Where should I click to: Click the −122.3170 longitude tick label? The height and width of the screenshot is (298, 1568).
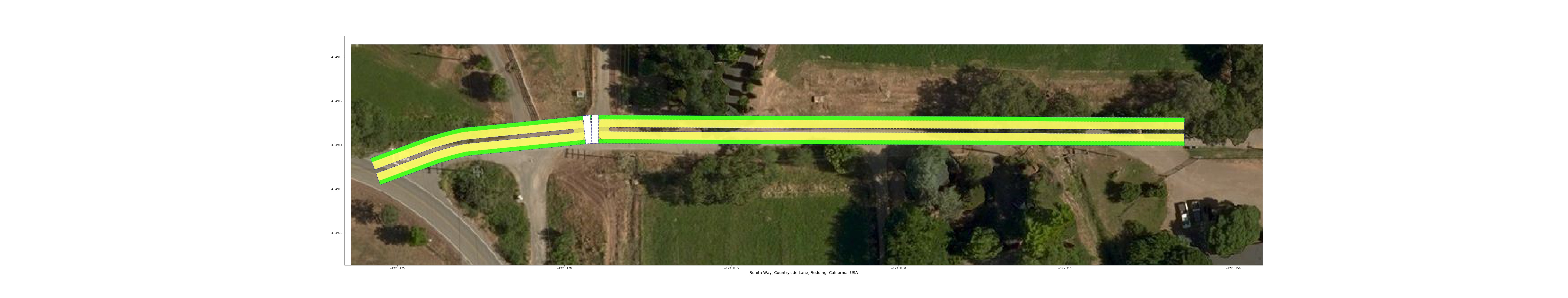pyautogui.click(x=564, y=268)
